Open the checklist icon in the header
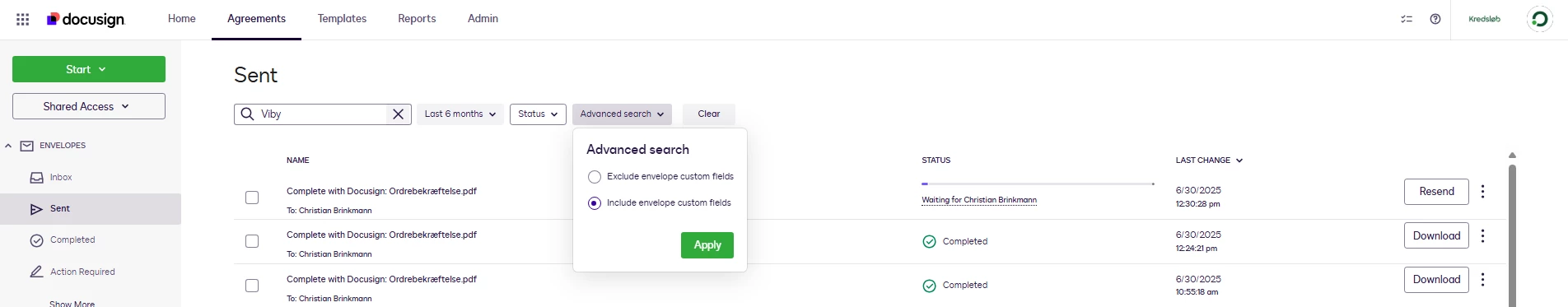The image size is (1568, 307). [1407, 19]
